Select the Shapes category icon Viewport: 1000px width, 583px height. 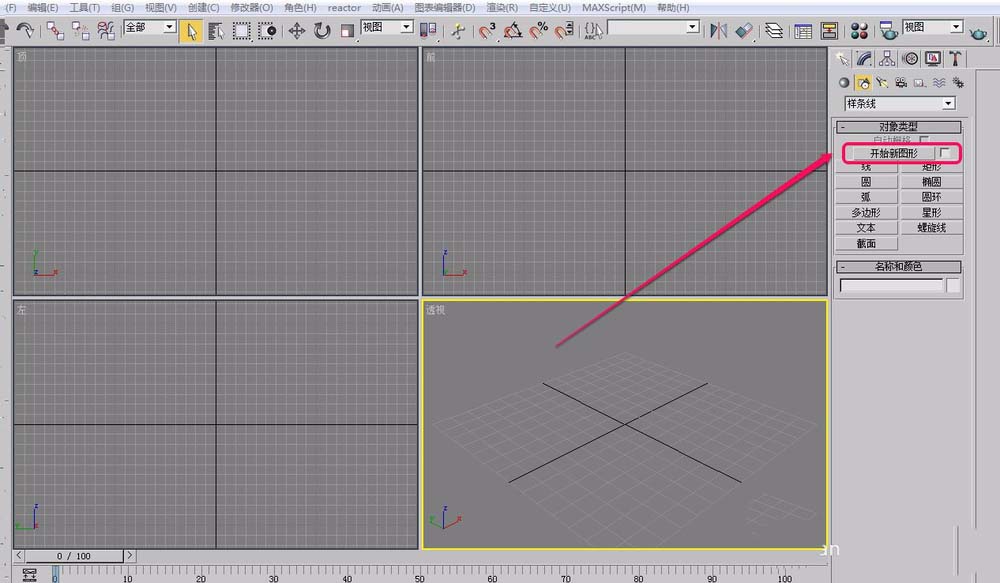point(864,83)
